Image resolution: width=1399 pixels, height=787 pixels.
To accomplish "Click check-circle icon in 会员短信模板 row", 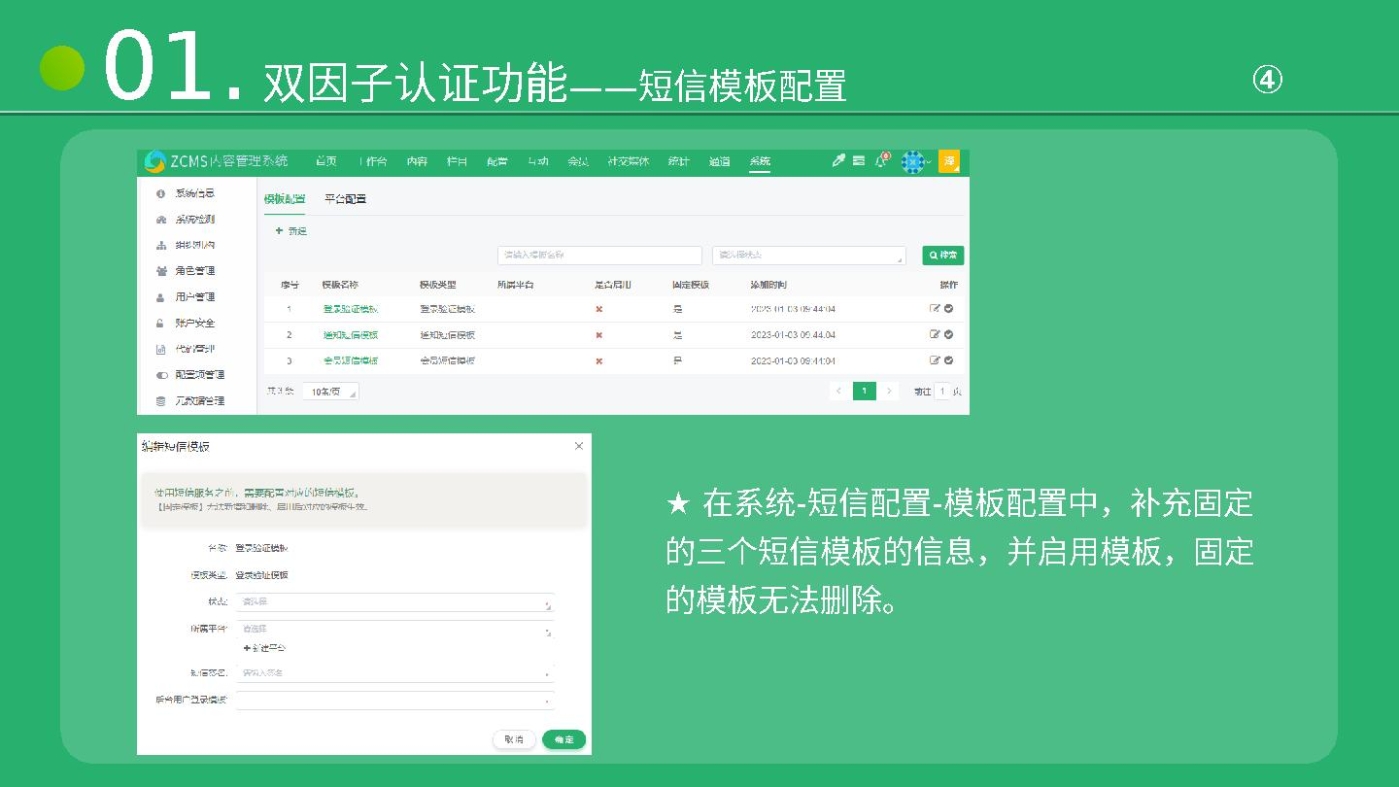I will (949, 360).
